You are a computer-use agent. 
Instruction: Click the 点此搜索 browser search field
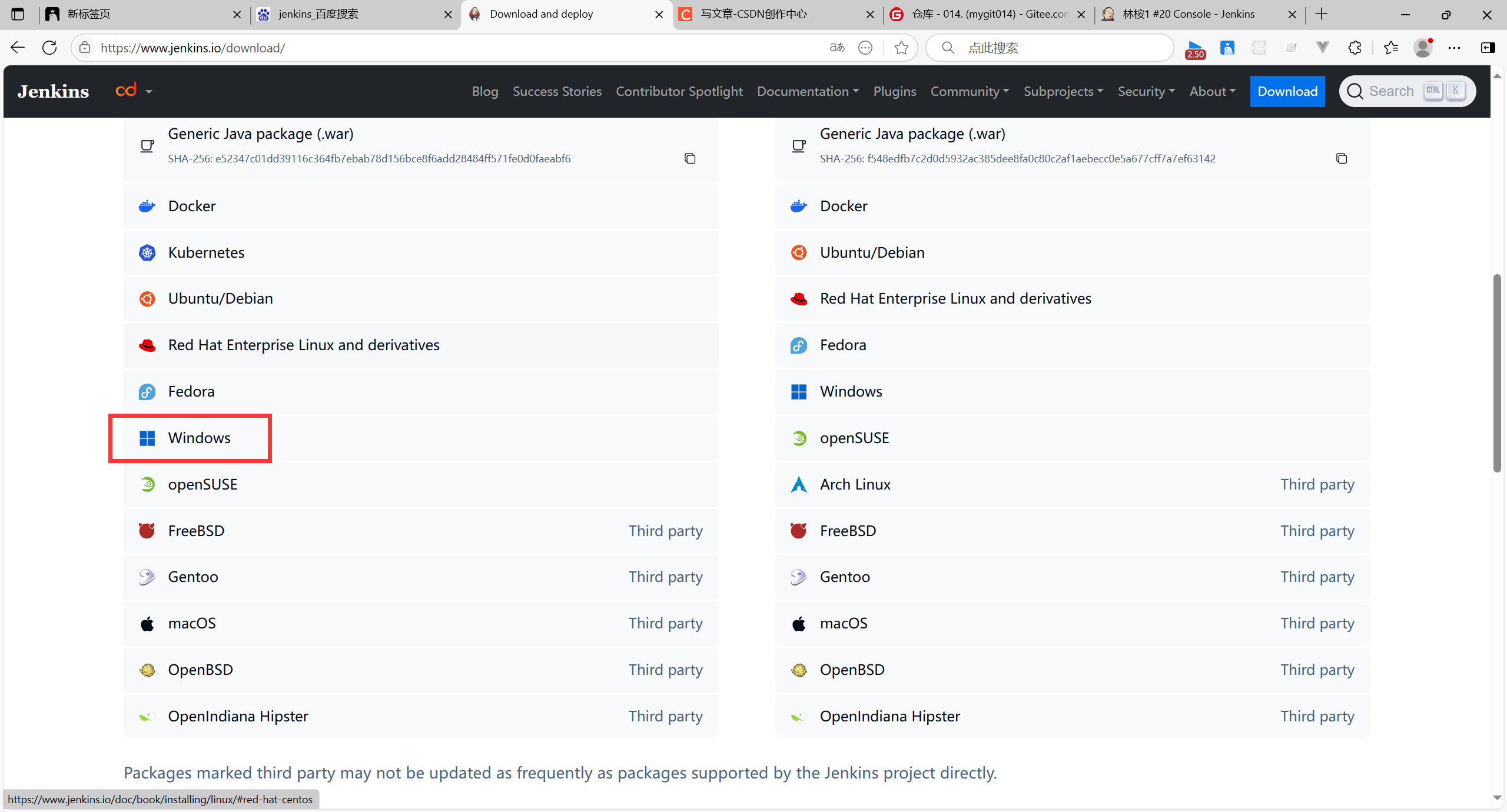coord(1050,48)
